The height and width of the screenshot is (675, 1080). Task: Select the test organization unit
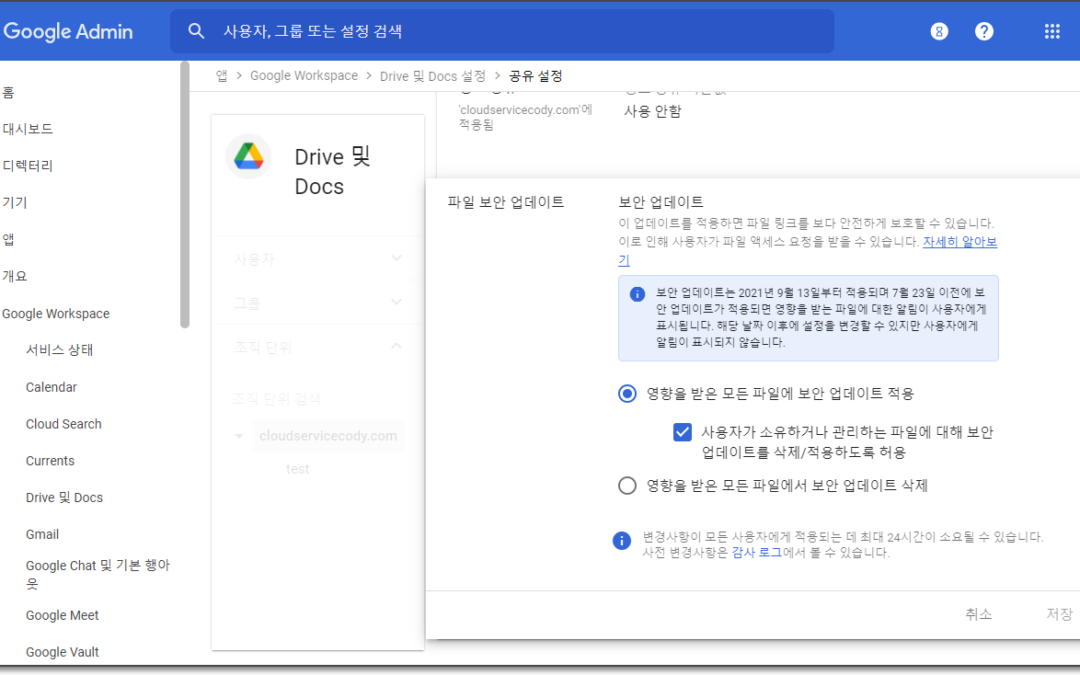[298, 469]
